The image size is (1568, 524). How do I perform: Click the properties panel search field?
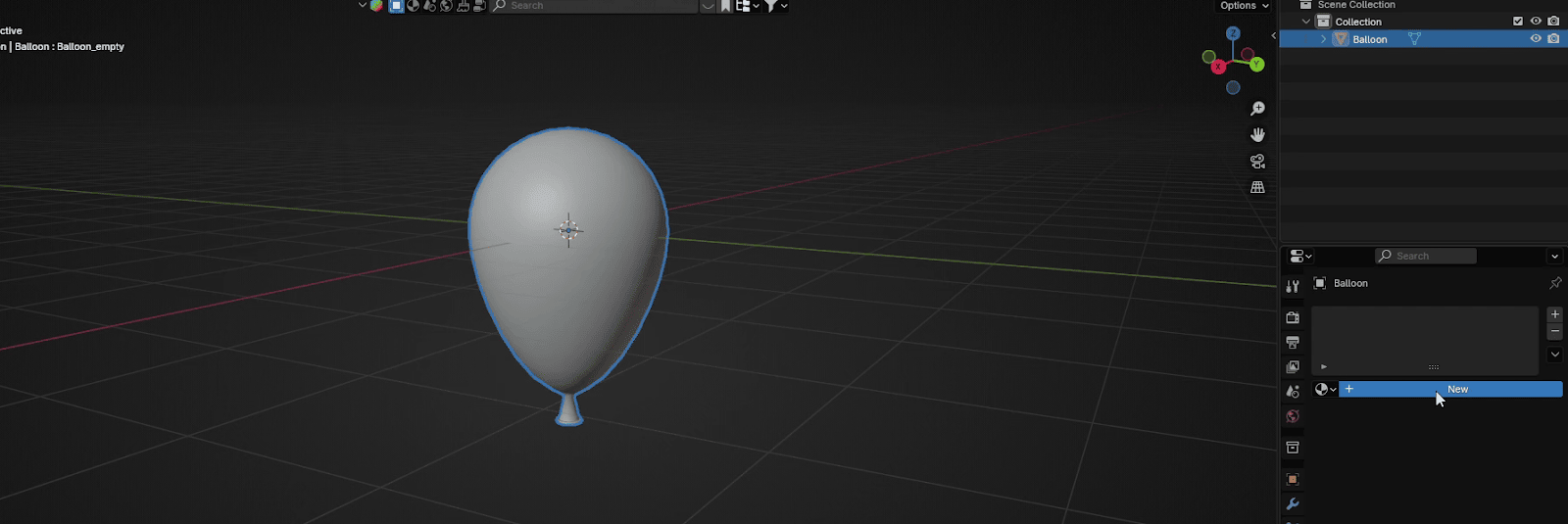click(1426, 256)
